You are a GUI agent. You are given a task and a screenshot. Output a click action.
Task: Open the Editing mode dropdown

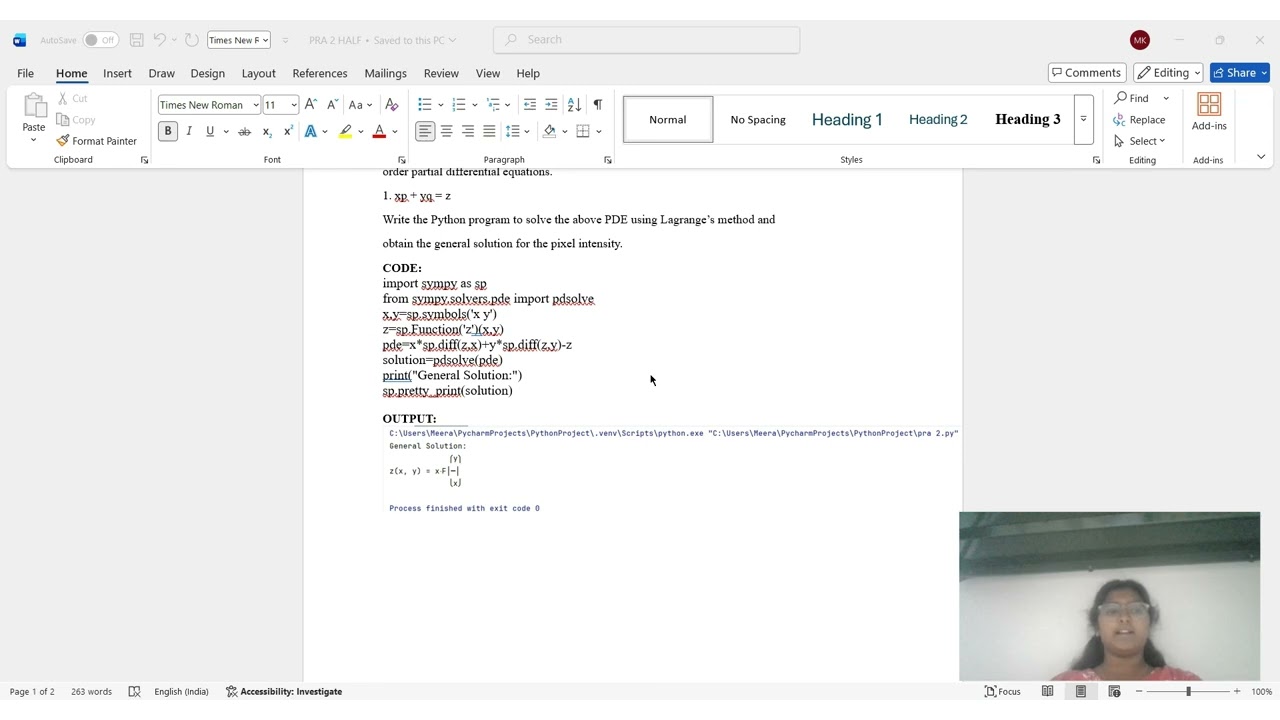[1168, 73]
